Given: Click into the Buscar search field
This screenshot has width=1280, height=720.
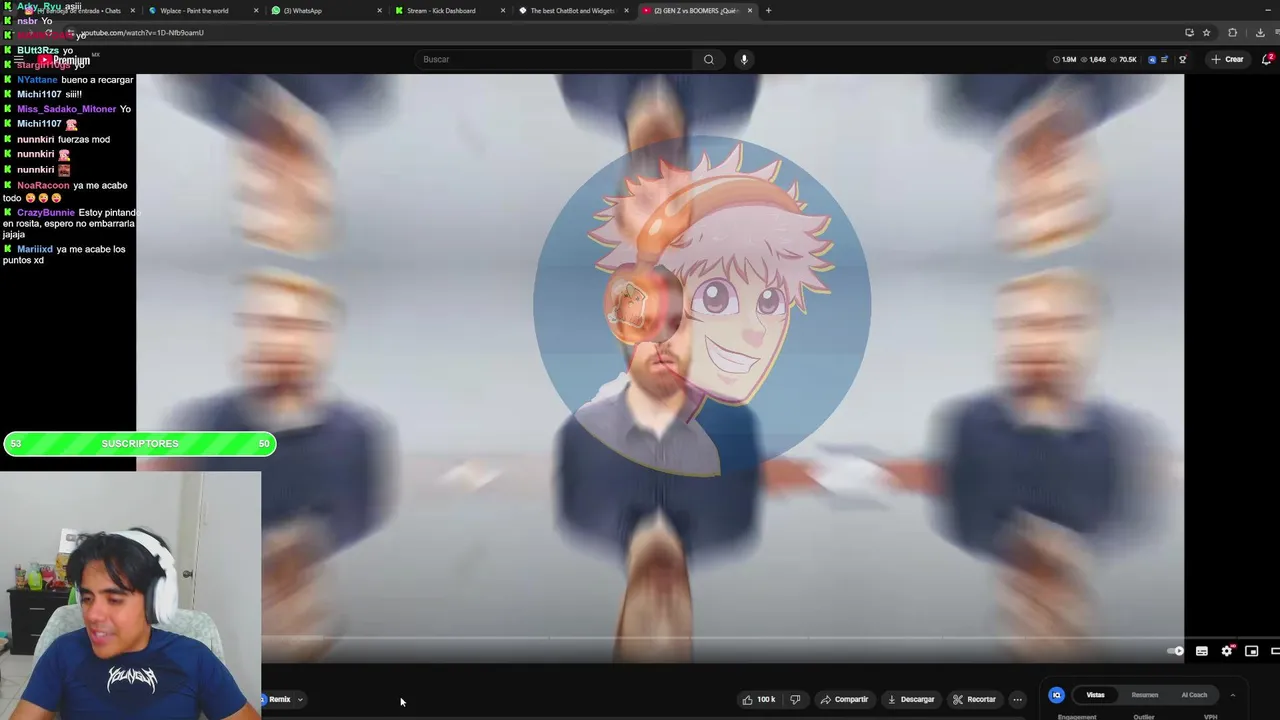Looking at the screenshot, I should 555,59.
